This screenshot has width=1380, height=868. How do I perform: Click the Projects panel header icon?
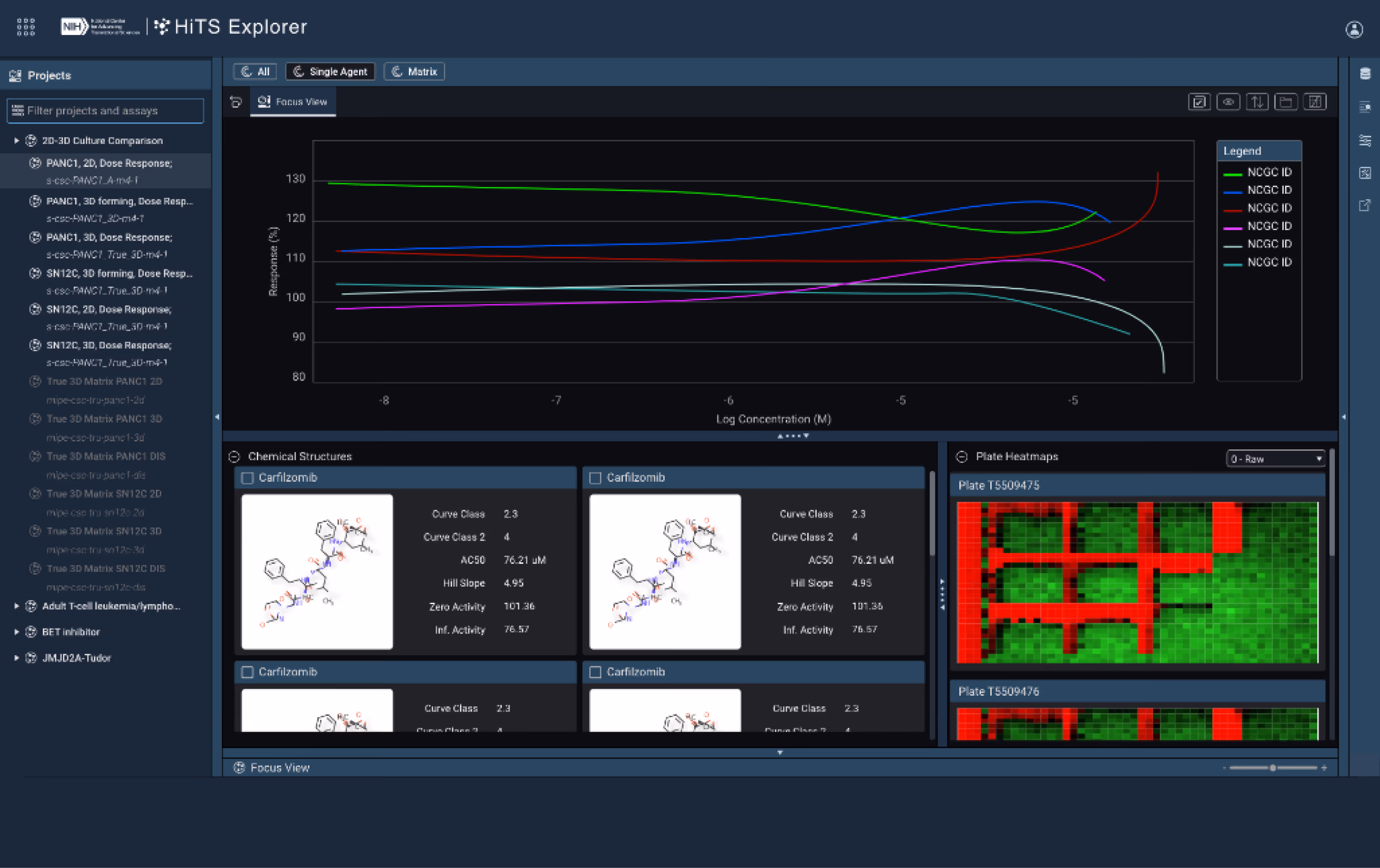15,75
